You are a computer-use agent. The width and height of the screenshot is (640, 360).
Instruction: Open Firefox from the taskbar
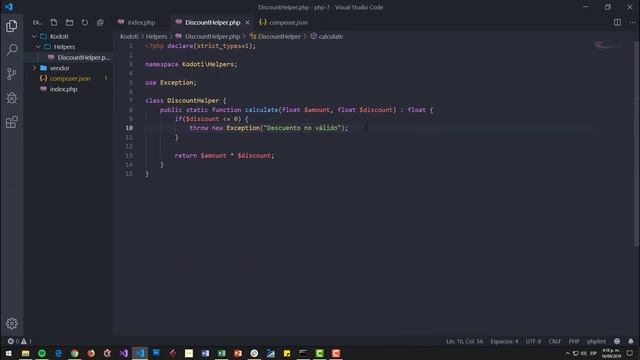(91, 353)
